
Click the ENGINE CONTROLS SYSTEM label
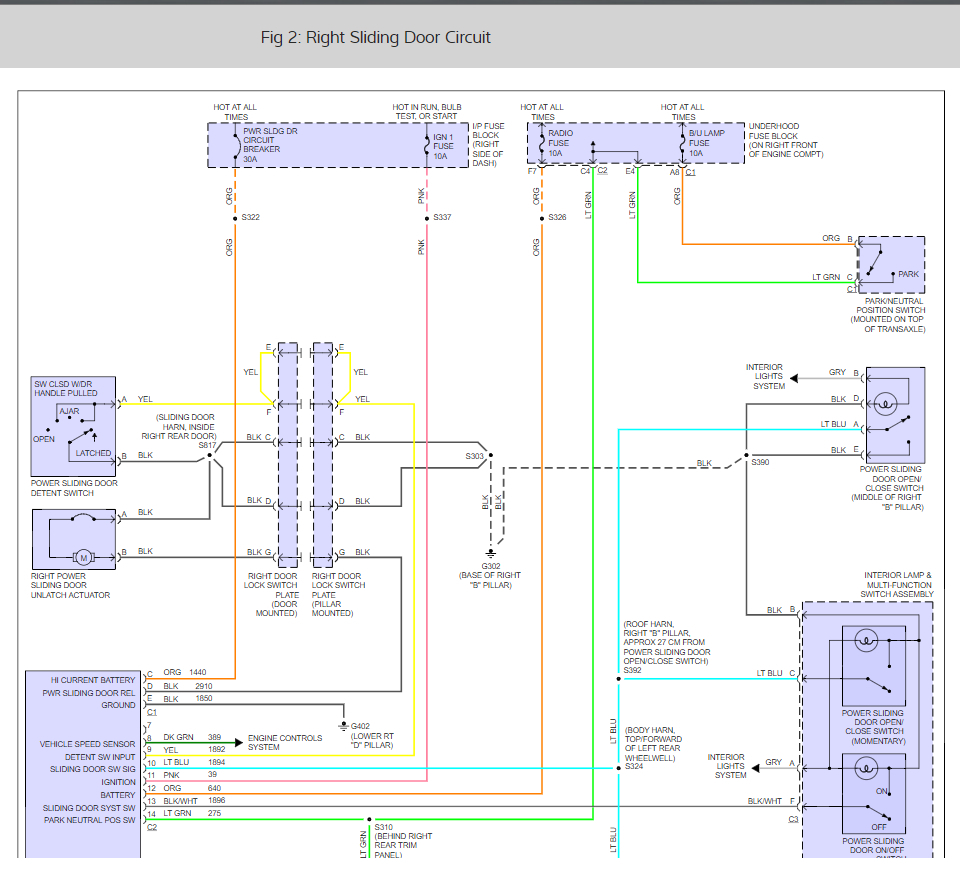point(285,743)
